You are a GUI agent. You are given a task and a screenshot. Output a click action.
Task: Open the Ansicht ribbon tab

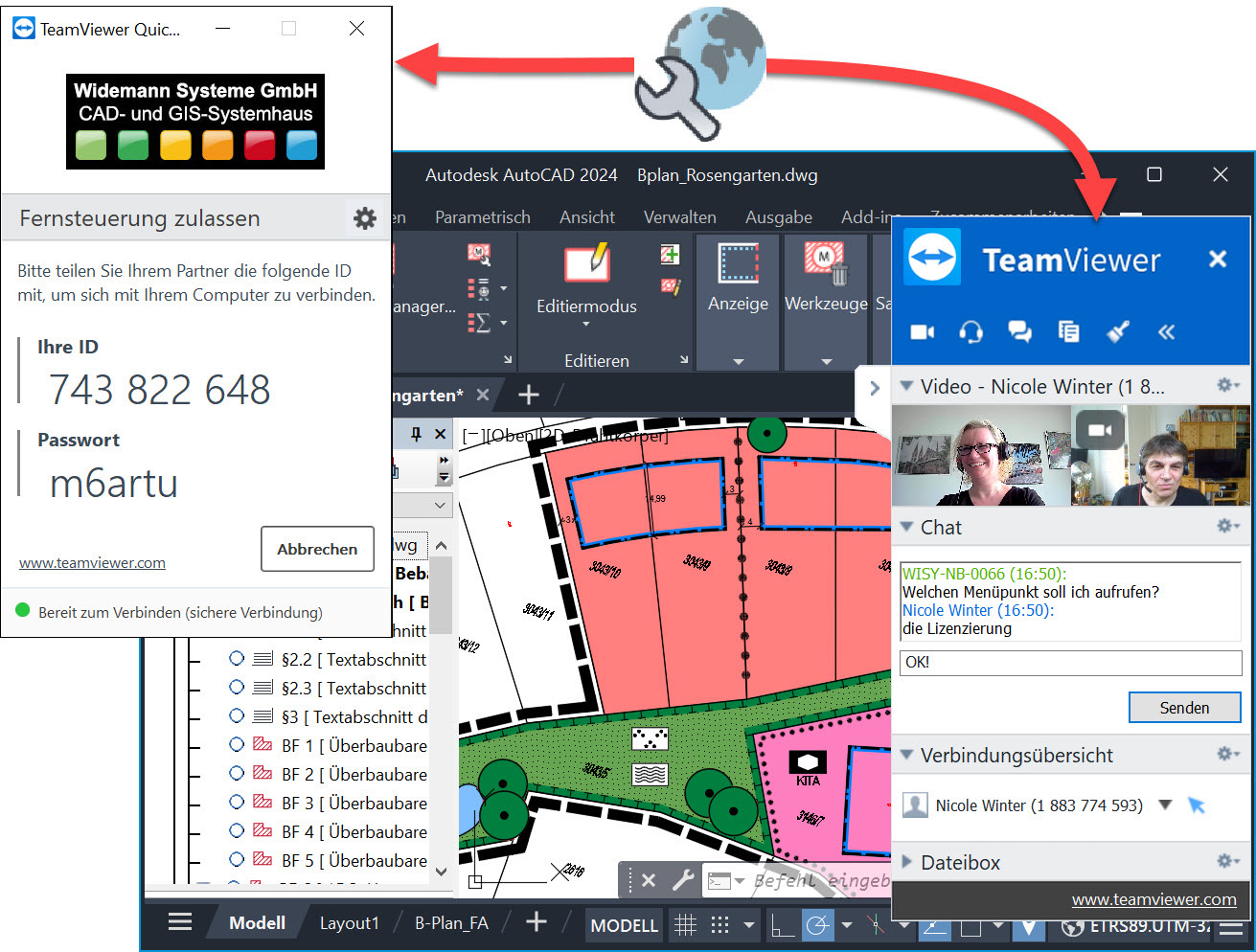click(586, 217)
